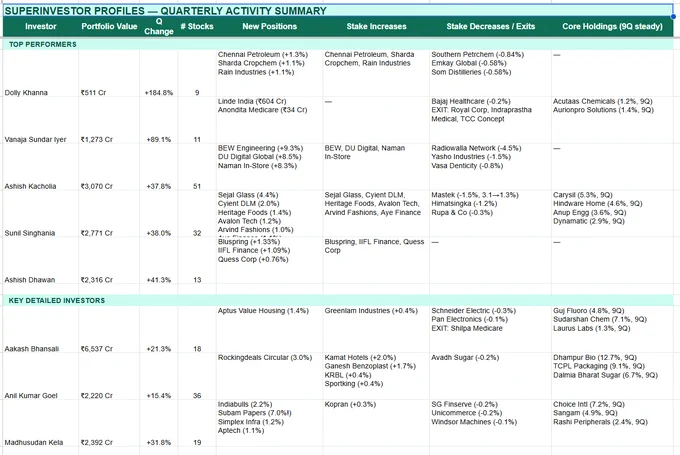Select cell starting 'Acutaas Chemicals (1.2%, 9Q)'
Viewport: 680px width, 455px height.
coord(612,120)
